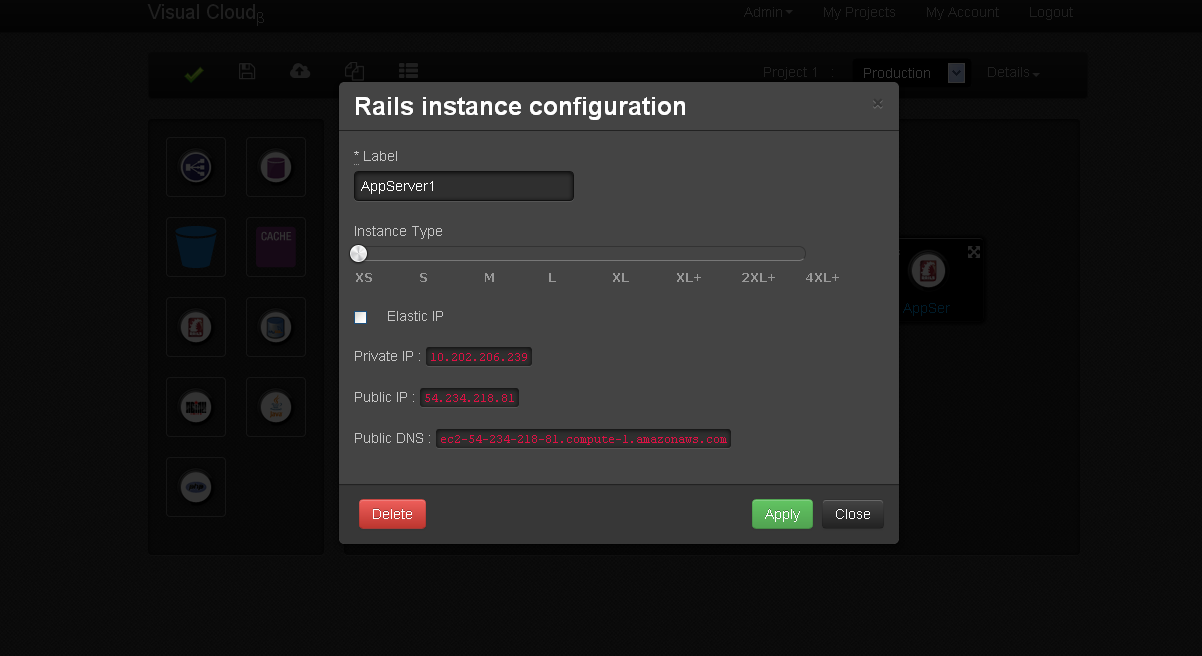Click the load balancer component icon
1202x656 pixels.
tap(196, 167)
